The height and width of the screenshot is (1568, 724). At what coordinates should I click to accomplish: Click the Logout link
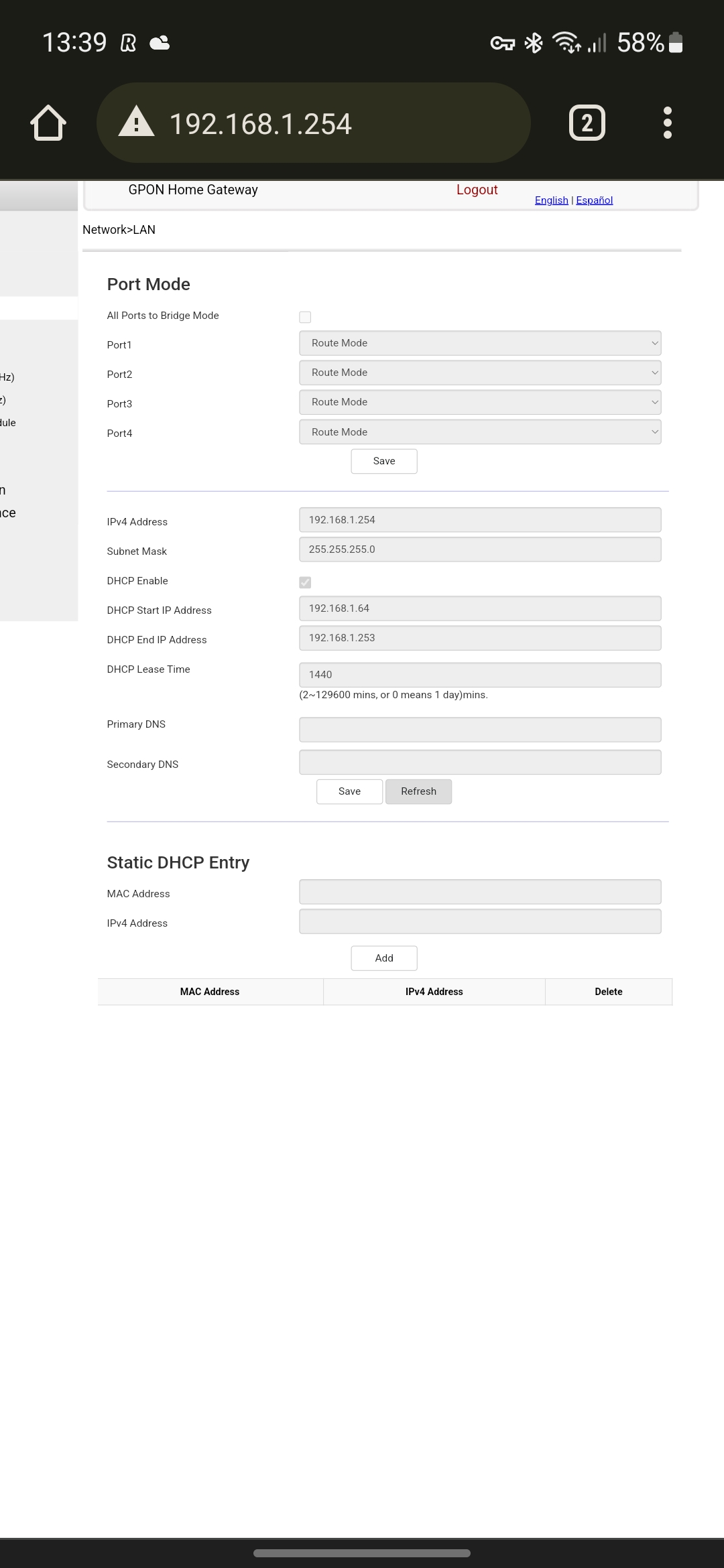[477, 190]
